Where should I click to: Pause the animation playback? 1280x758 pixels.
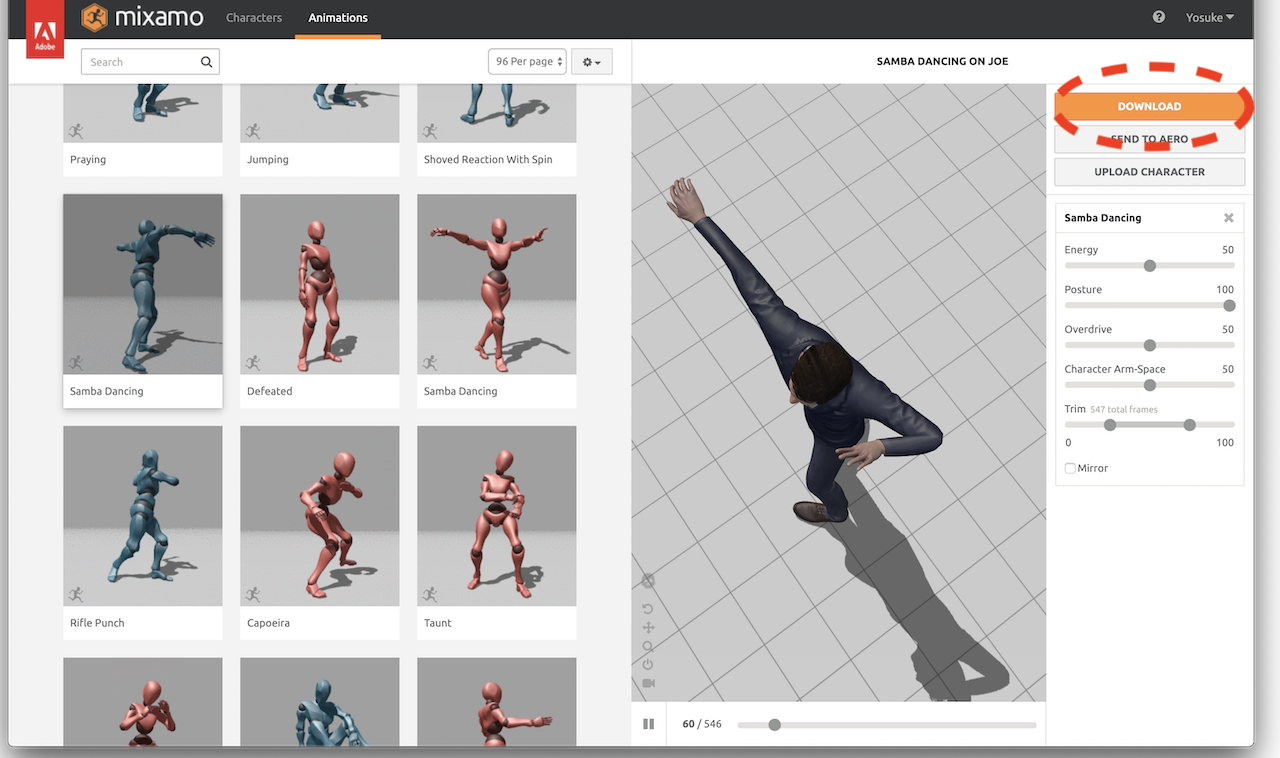648,724
